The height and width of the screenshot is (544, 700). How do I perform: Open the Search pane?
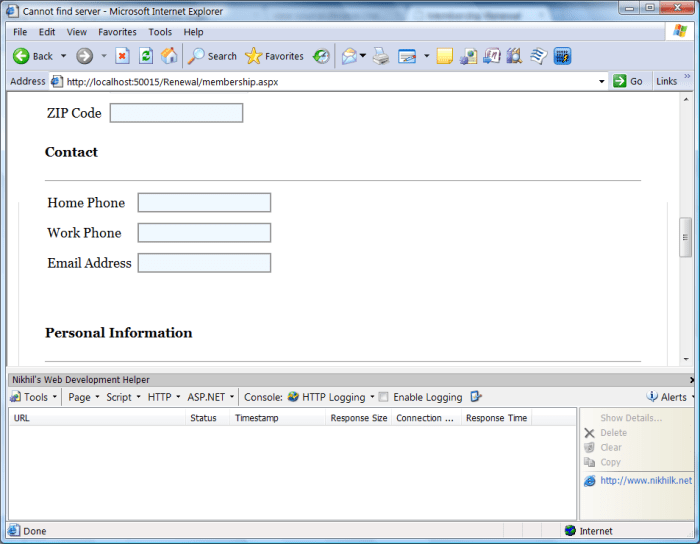[212, 56]
